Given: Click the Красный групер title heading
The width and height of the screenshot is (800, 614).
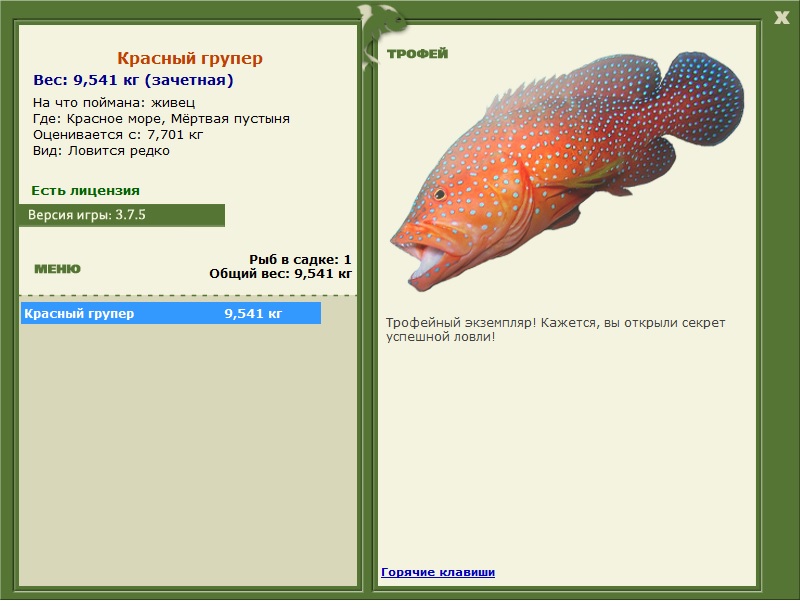Looking at the screenshot, I should pos(190,58).
